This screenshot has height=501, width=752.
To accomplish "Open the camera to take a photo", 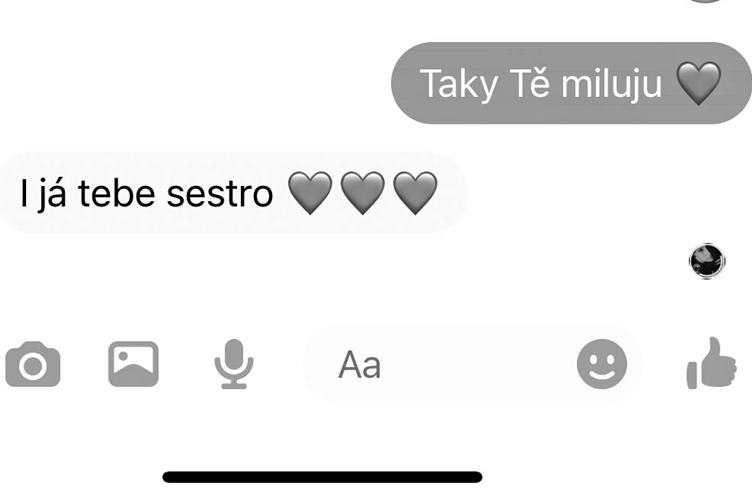I will (x=33, y=364).
